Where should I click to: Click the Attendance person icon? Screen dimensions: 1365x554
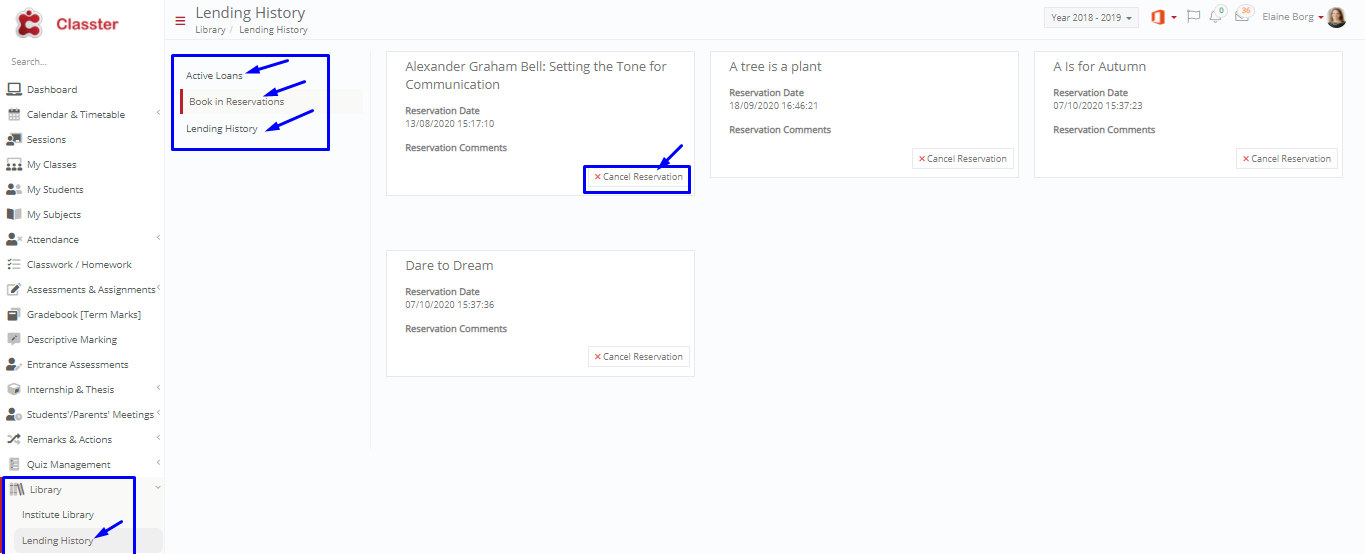click(14, 240)
